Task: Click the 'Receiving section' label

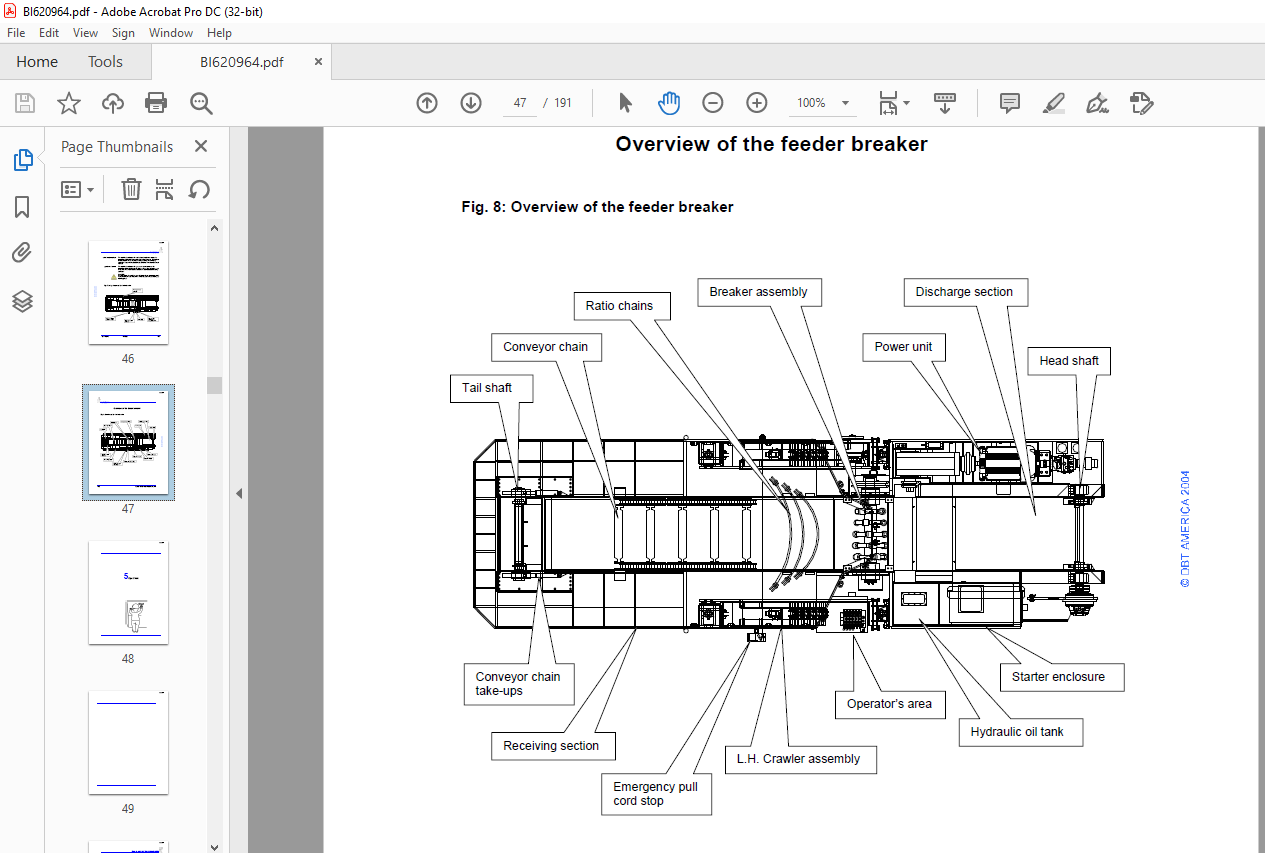Action: [551, 746]
